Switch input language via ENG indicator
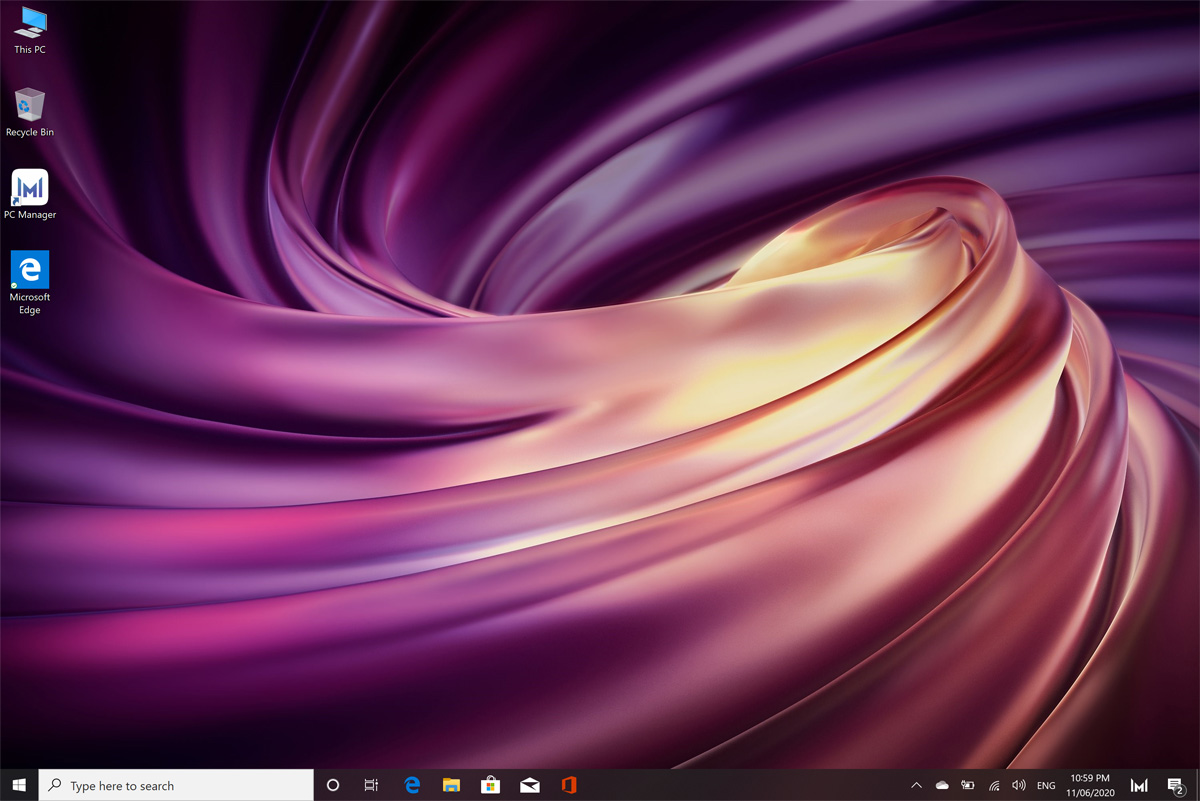The height and width of the screenshot is (801, 1200). (1046, 785)
